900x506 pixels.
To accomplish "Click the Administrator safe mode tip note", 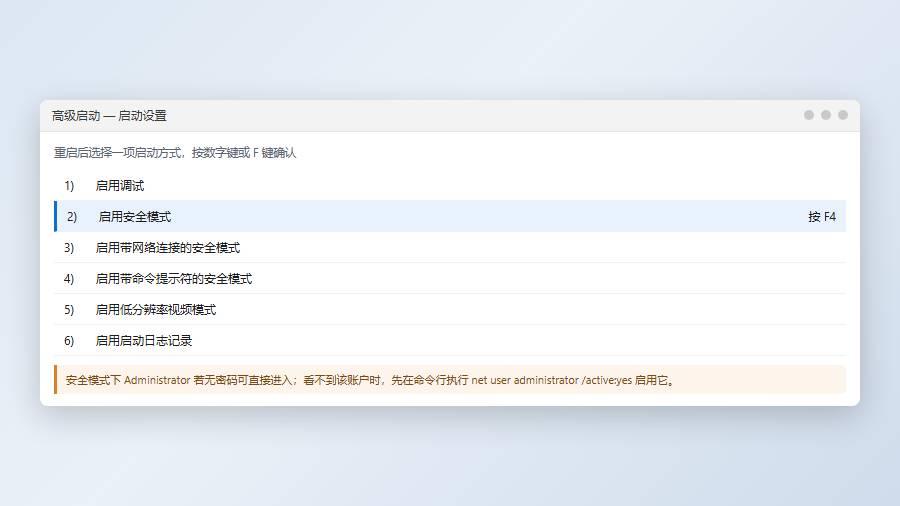I will [x=449, y=380].
